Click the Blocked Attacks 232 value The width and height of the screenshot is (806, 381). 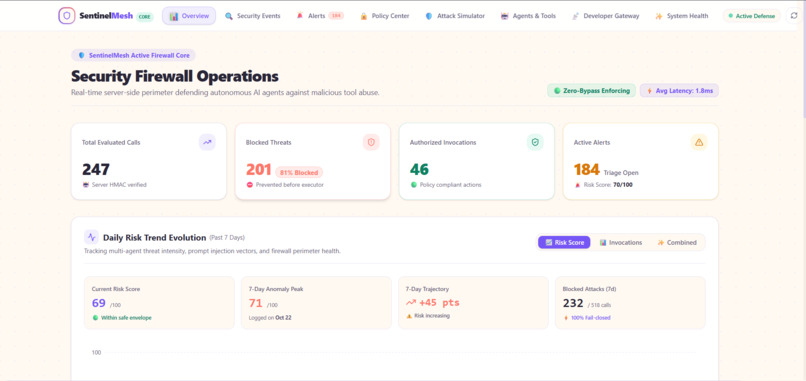573,303
